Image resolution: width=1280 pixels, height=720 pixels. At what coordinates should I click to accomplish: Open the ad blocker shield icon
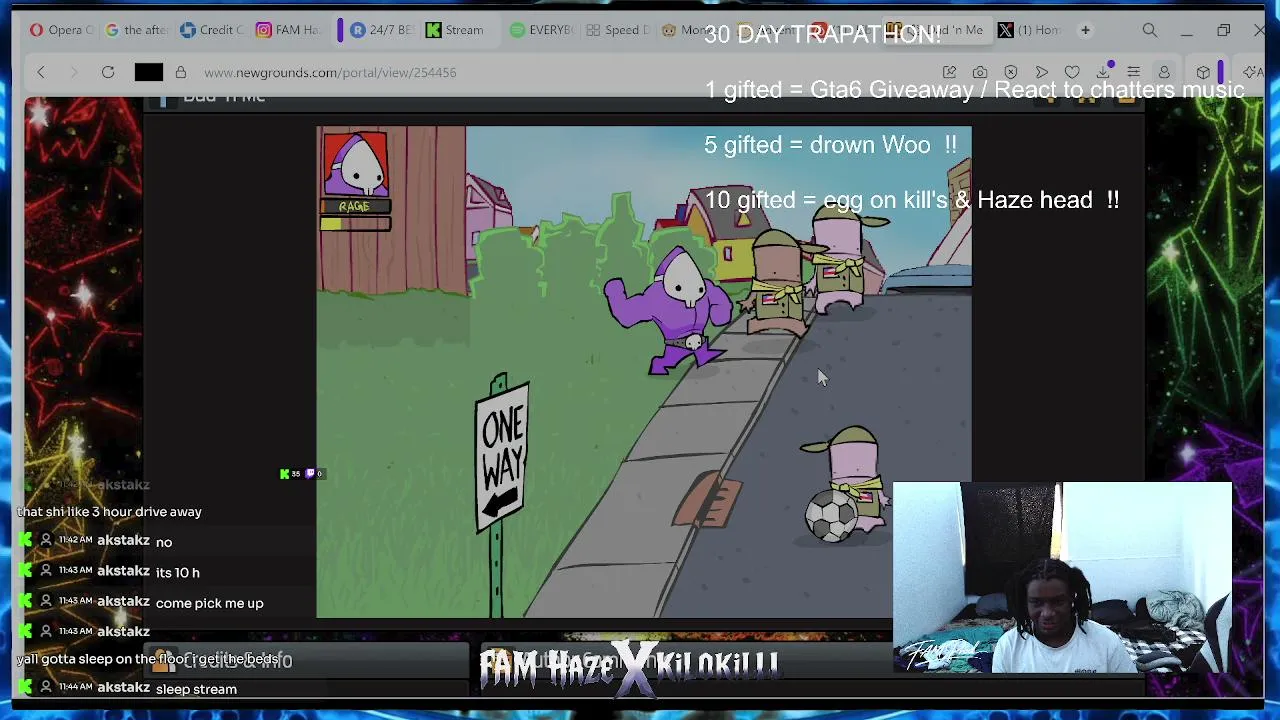pos(1011,72)
